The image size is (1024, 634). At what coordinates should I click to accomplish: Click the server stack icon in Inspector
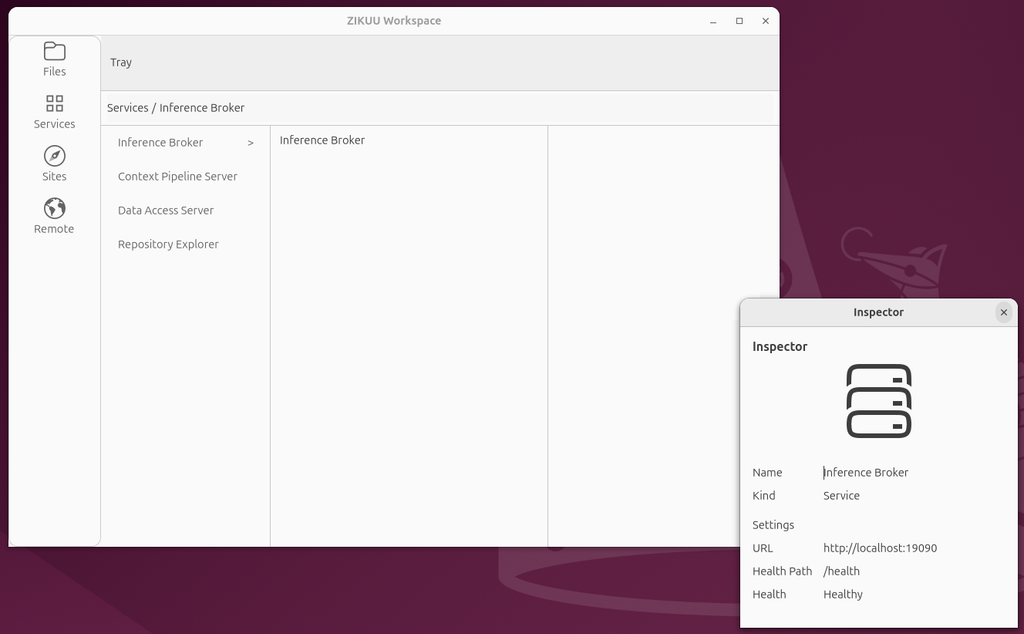pos(878,401)
